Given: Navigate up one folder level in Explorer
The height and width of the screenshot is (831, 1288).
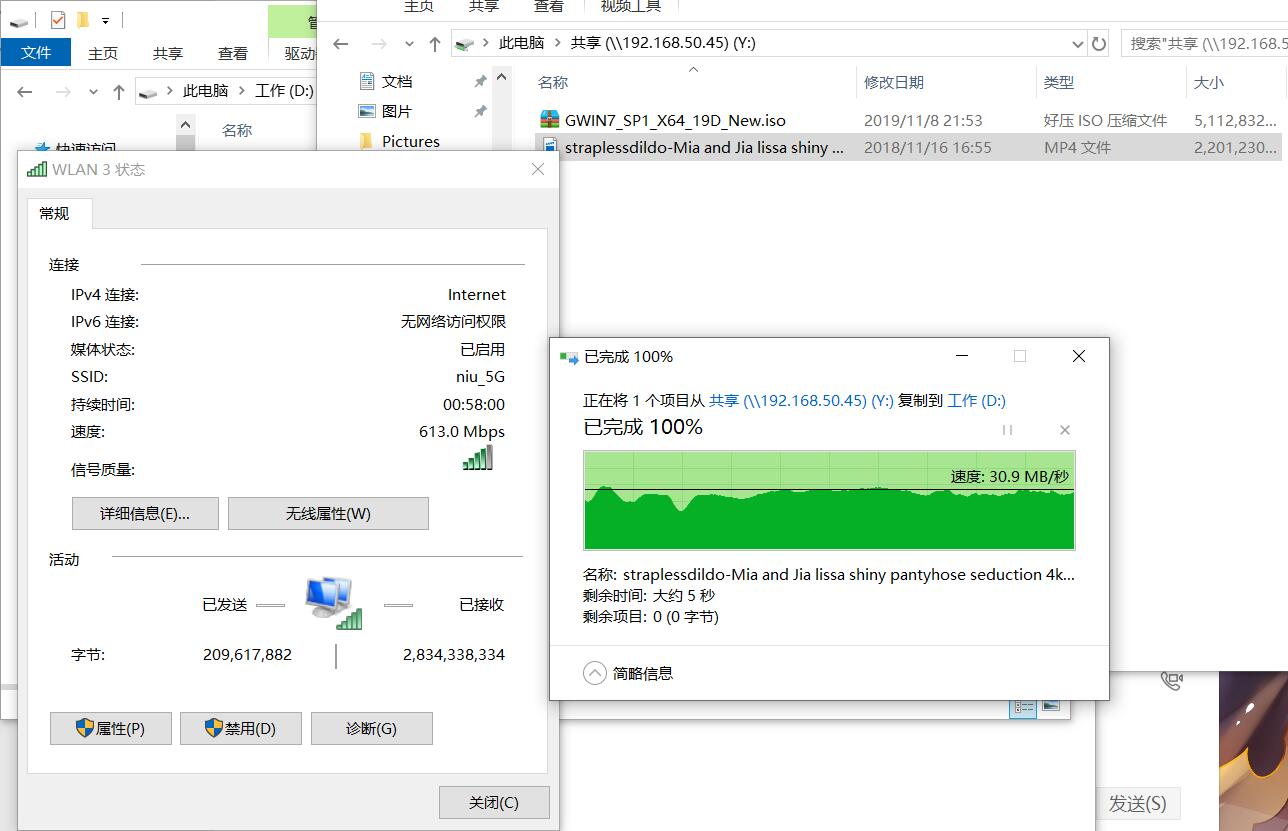Looking at the screenshot, I should point(434,44).
